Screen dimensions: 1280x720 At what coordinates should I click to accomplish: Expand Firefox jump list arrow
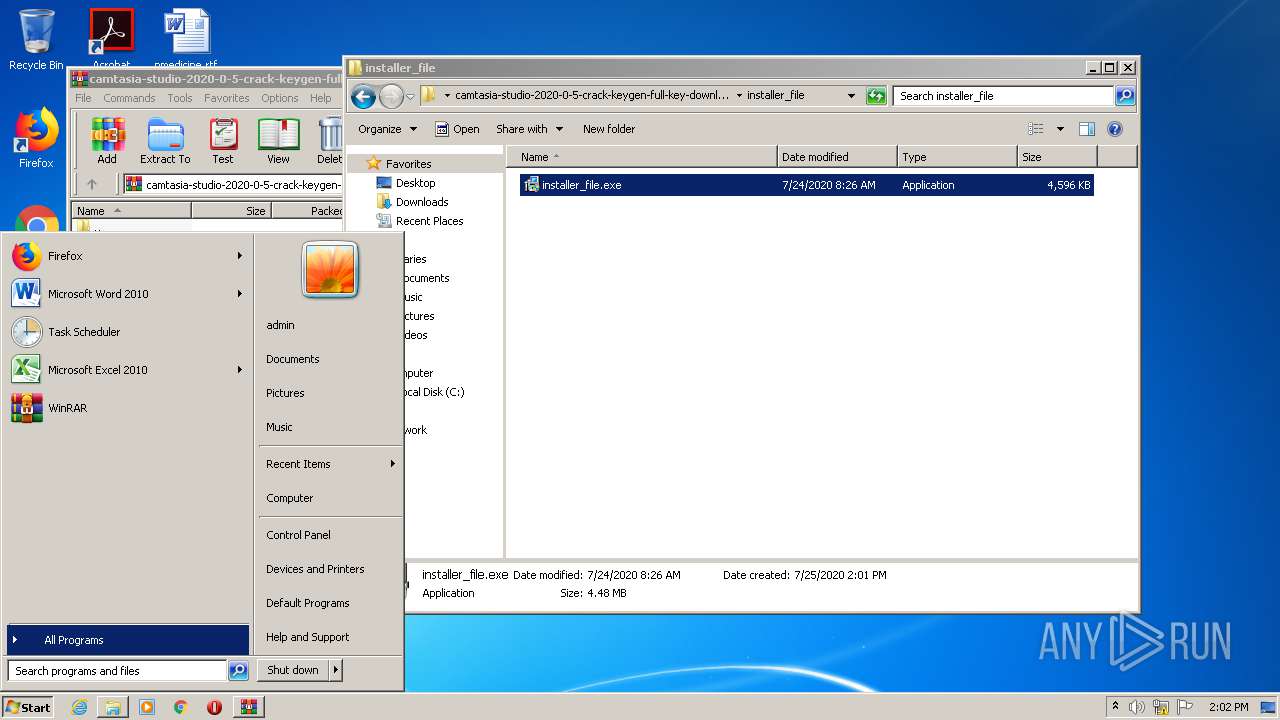click(x=240, y=256)
